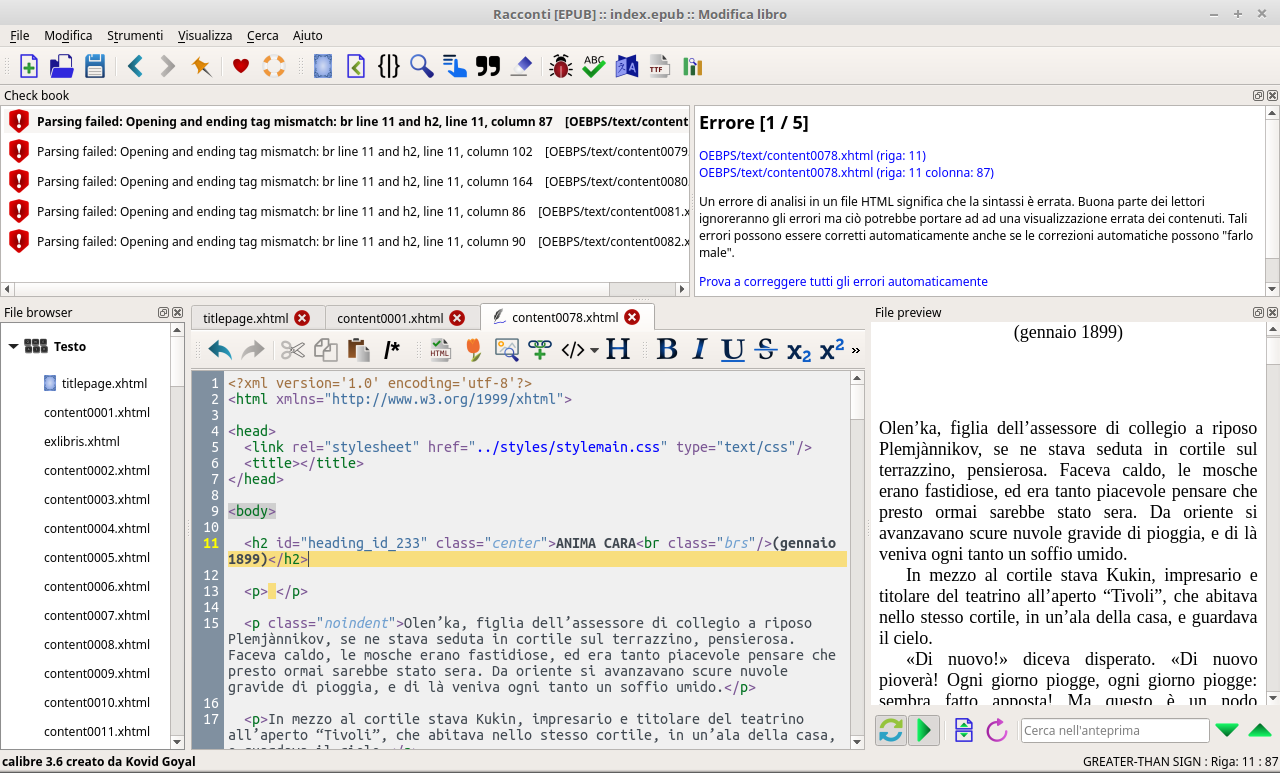Open the insert tag dropdown arrow
1280x773 pixels.
[x=595, y=350]
